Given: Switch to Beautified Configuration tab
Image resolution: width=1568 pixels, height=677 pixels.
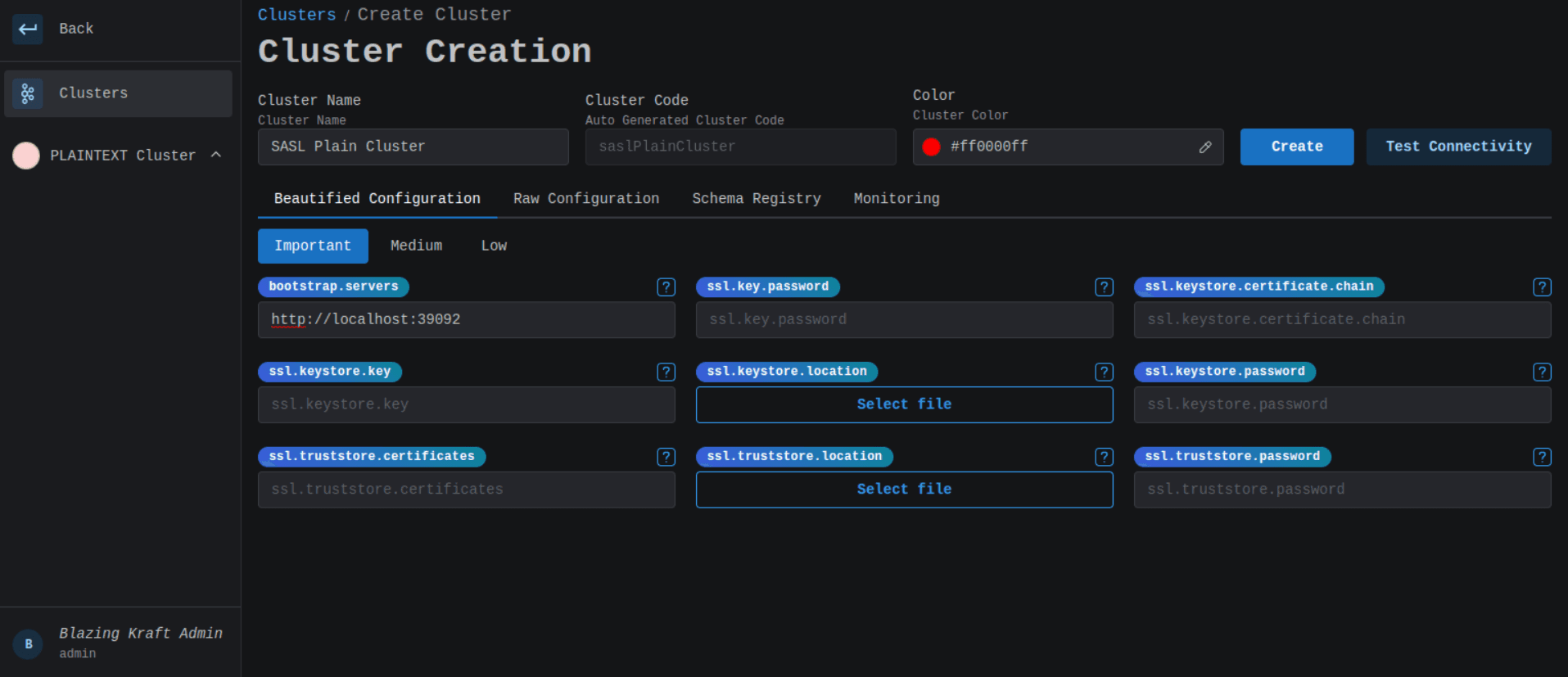Looking at the screenshot, I should (x=377, y=199).
